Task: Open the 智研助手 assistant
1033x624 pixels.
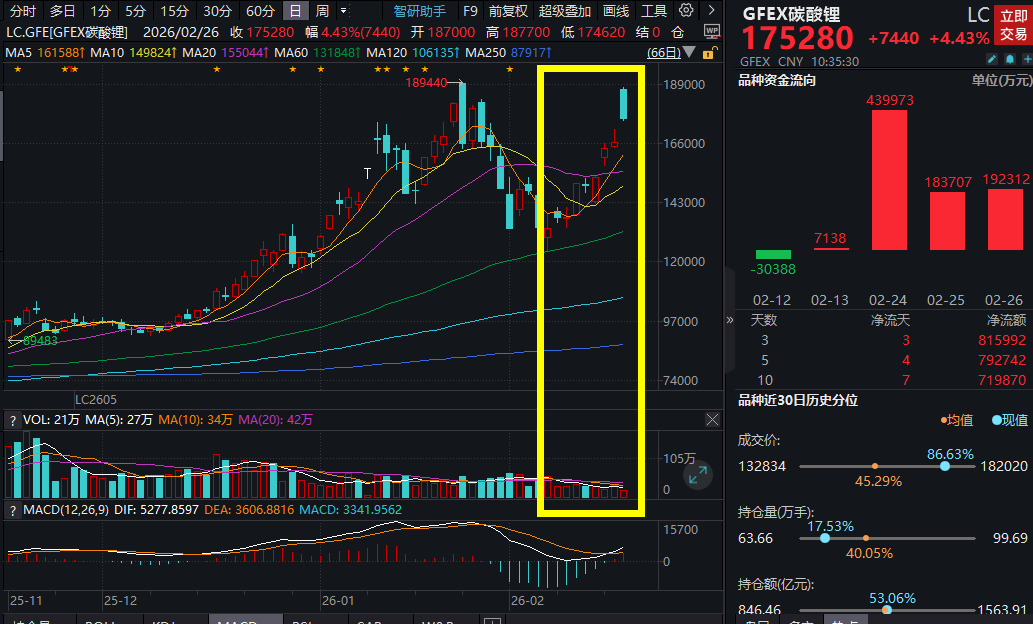Action: pos(419,11)
